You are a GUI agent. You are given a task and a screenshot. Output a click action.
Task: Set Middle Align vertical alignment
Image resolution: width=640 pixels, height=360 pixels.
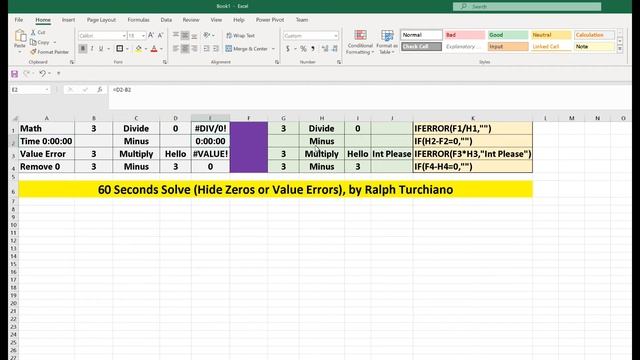[x=185, y=36]
